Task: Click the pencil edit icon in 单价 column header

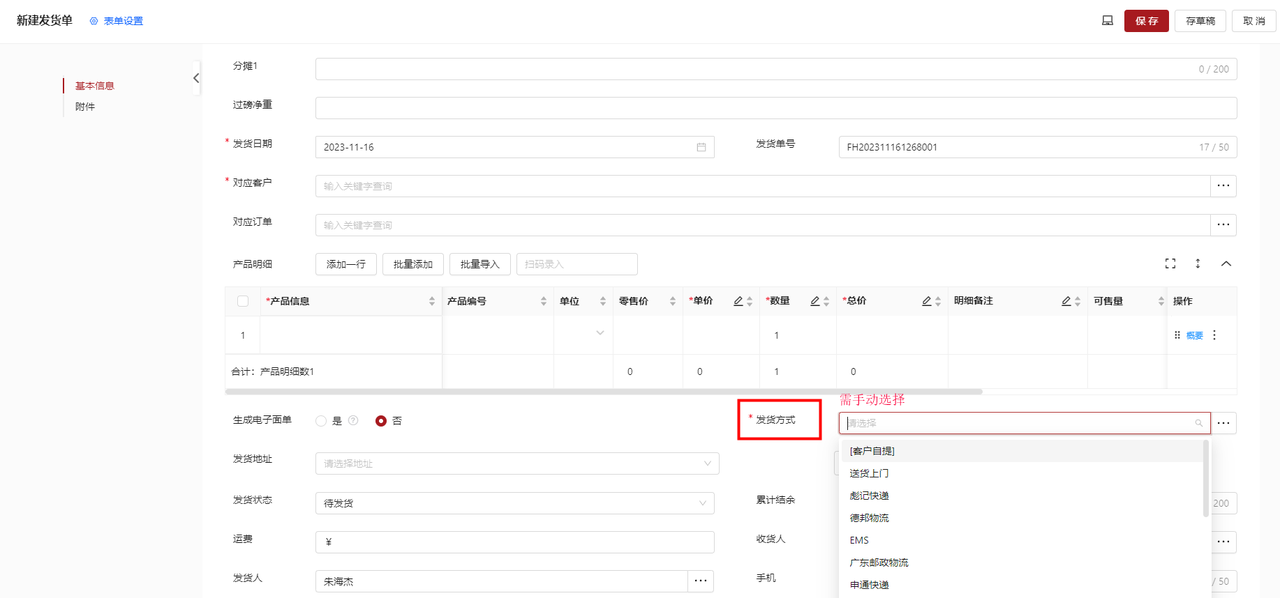Action: tap(738, 301)
